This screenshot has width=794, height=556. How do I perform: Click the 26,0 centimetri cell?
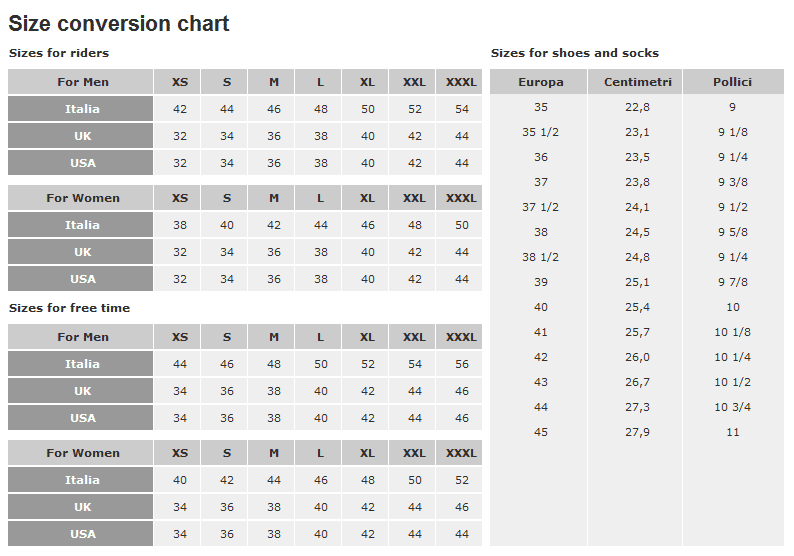(637, 358)
